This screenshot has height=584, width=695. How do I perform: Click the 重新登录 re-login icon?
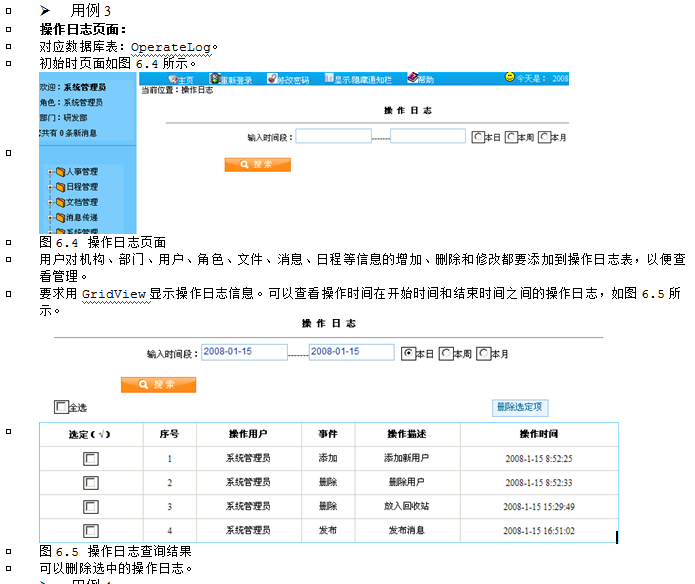[x=215, y=79]
